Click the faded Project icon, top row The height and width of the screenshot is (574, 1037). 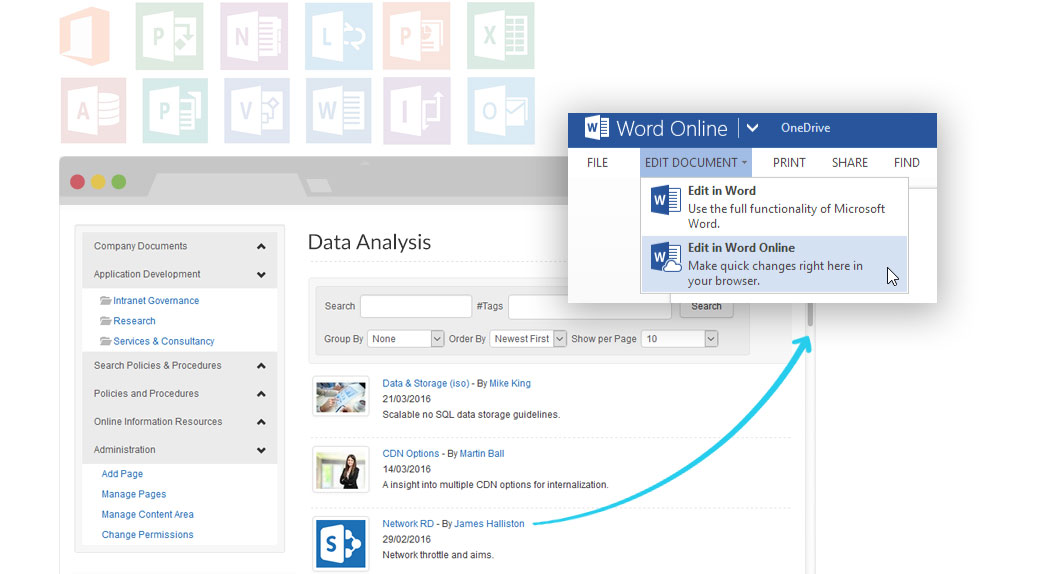click(169, 36)
